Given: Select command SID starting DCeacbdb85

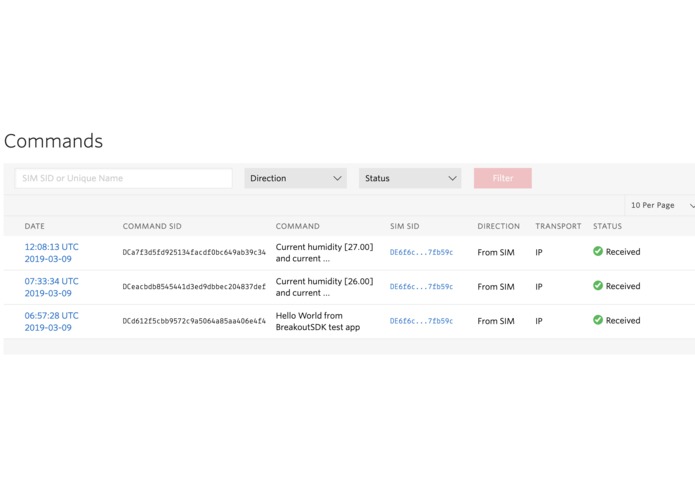Looking at the screenshot, I should pyautogui.click(x=194, y=287).
